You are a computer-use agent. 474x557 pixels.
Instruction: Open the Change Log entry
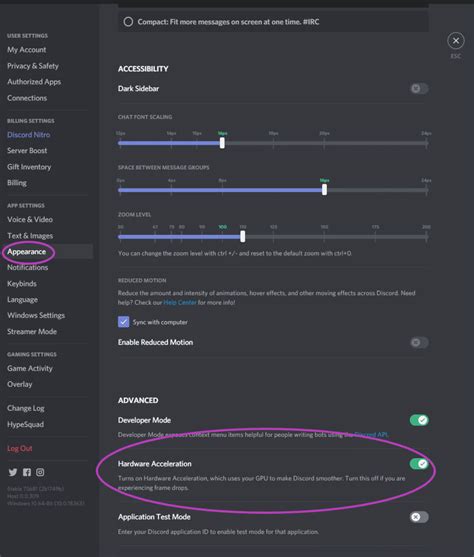(x=26, y=409)
